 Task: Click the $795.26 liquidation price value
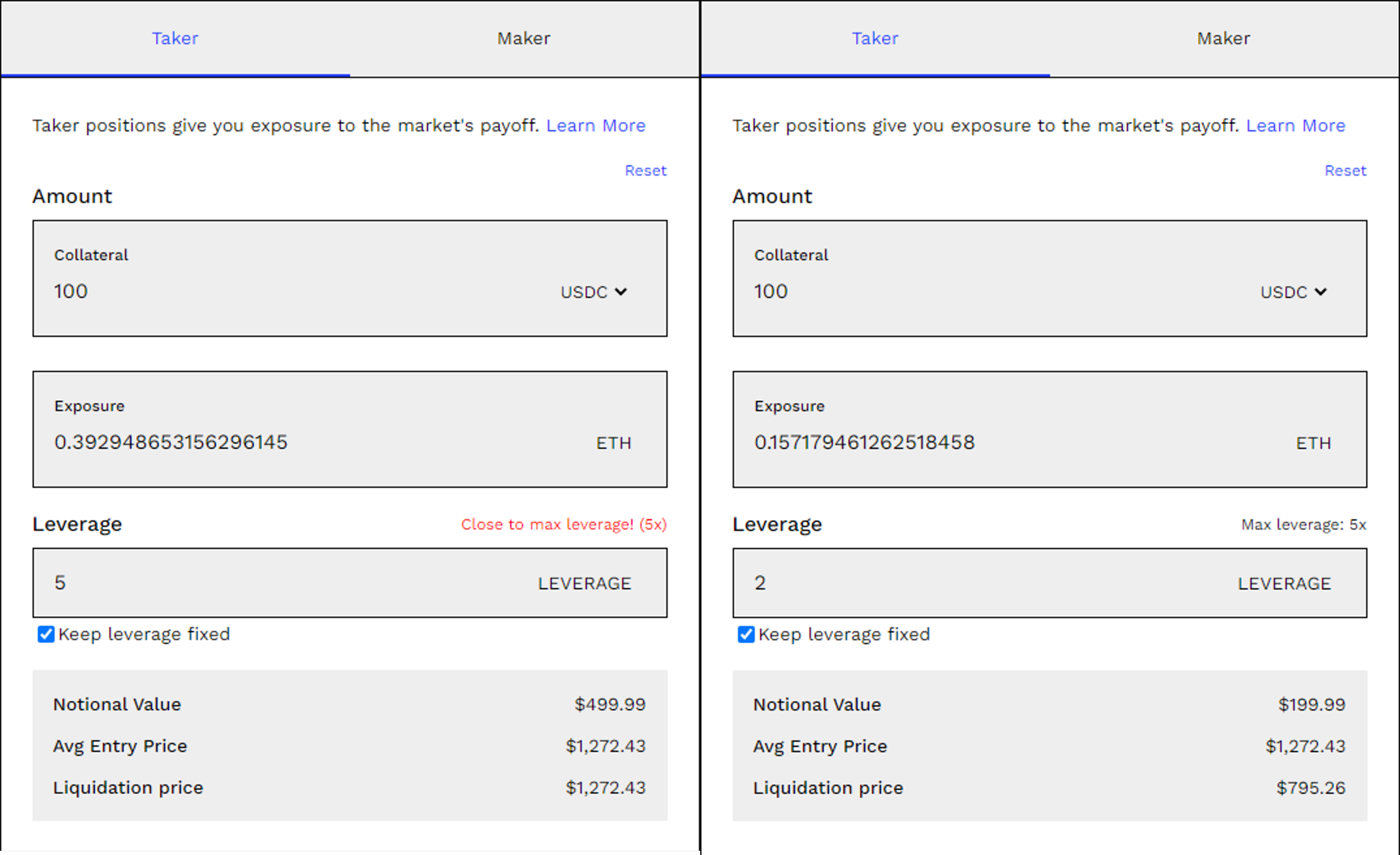[1311, 788]
